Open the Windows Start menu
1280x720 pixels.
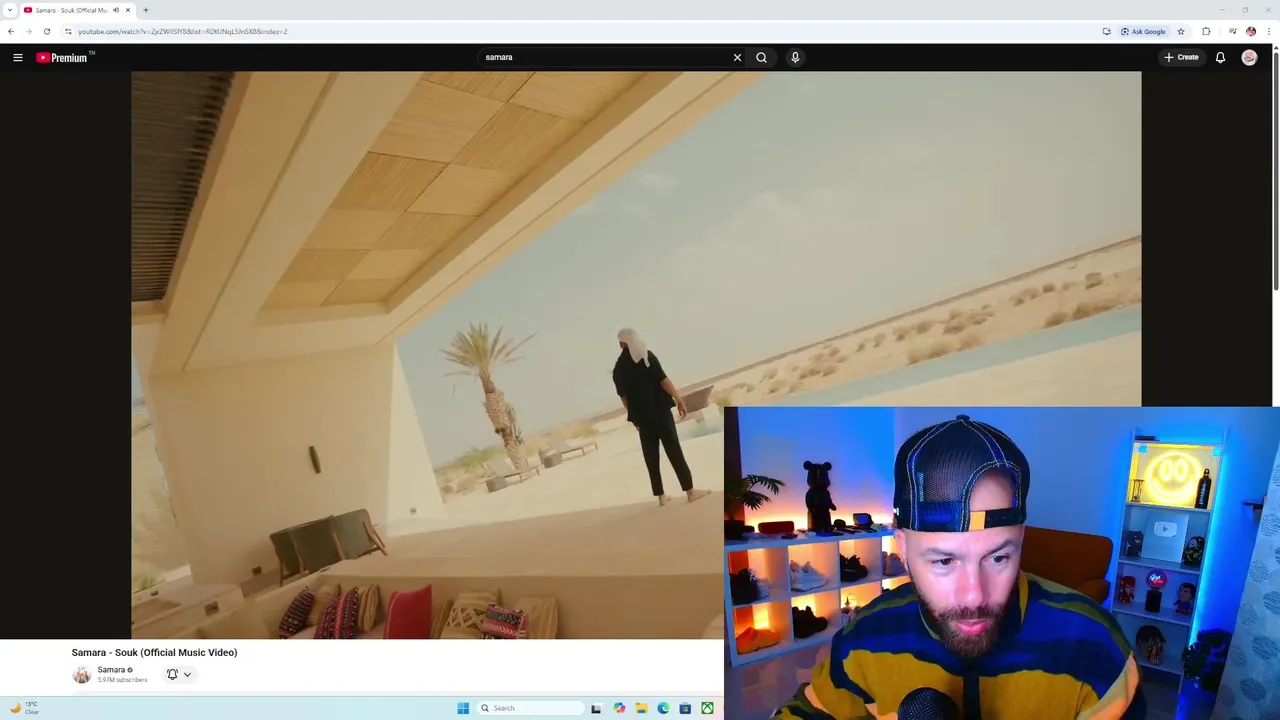pos(463,708)
